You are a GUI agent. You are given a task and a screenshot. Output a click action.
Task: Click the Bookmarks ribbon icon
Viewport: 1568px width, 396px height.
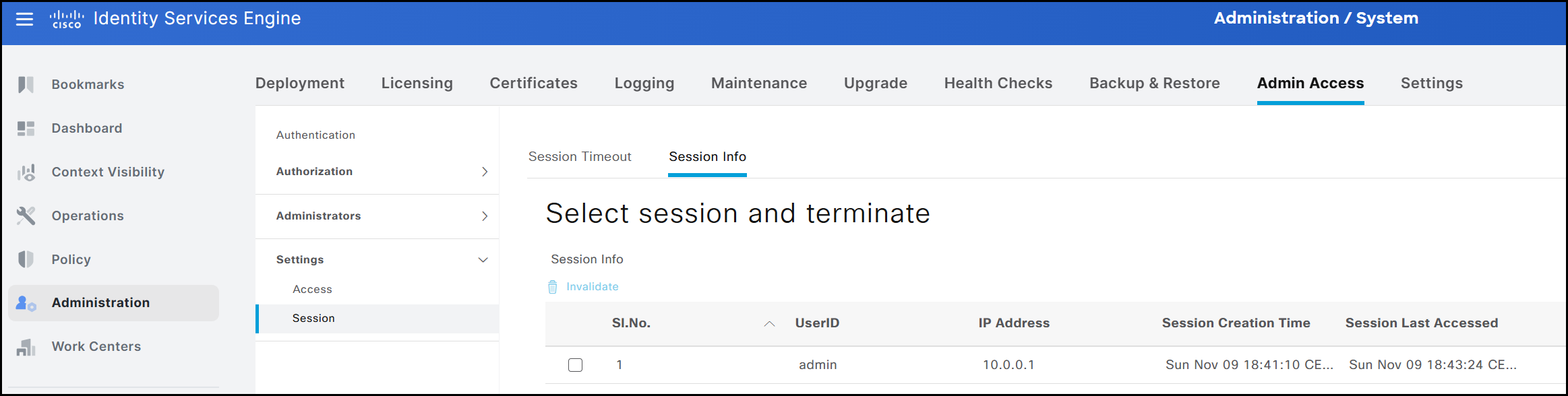26,84
